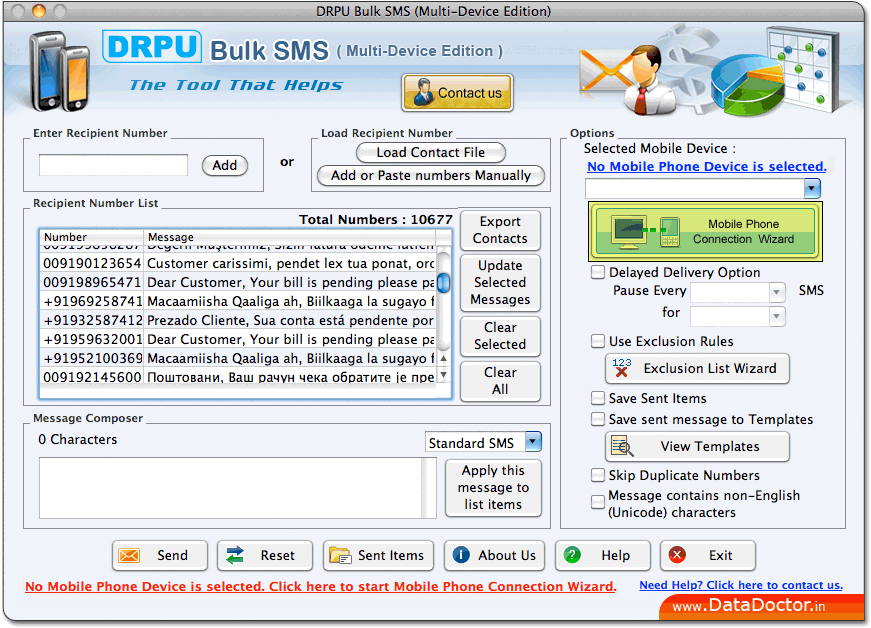
Task: Click the computer-to-phone connection icon
Action: point(645,232)
